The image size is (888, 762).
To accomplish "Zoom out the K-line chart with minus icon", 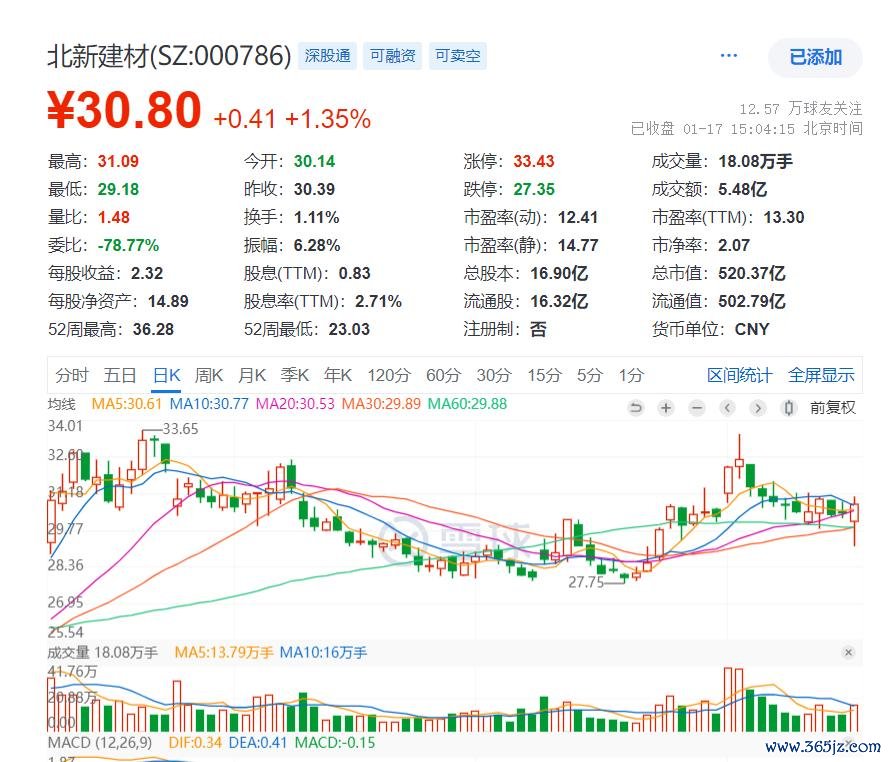I will (x=697, y=408).
